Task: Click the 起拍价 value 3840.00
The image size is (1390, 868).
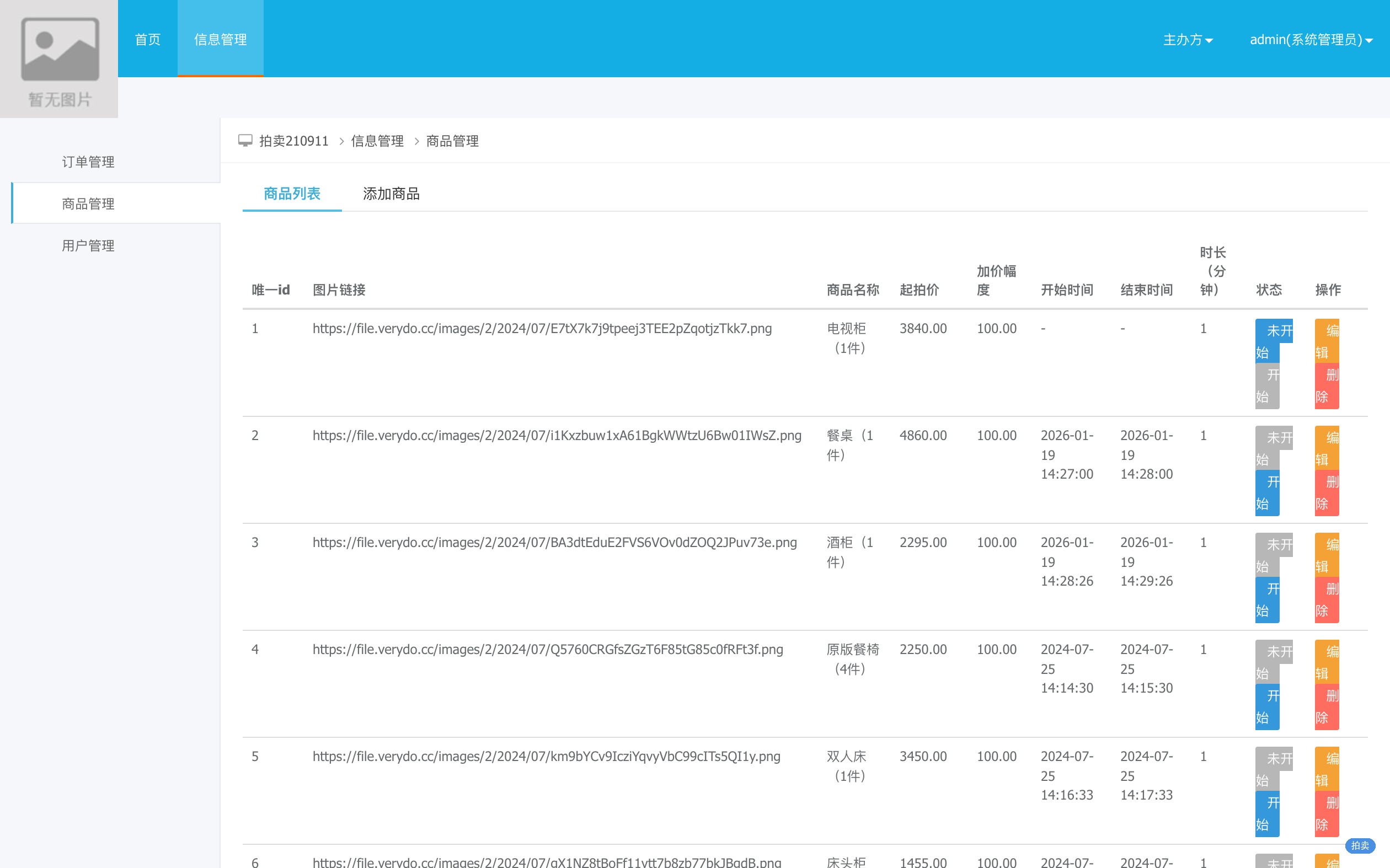Action: [923, 328]
